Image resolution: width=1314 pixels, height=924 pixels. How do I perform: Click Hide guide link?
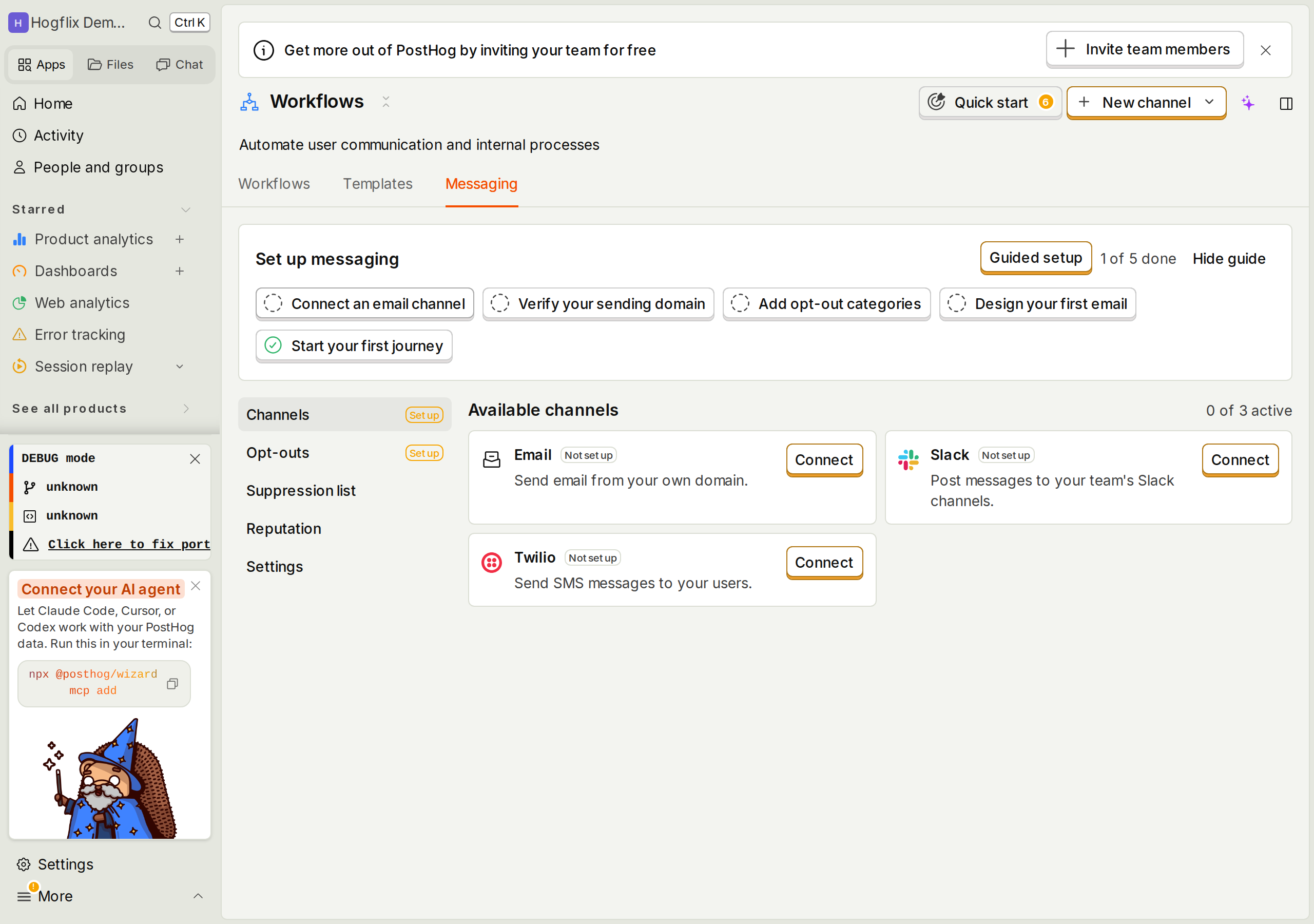click(x=1229, y=259)
